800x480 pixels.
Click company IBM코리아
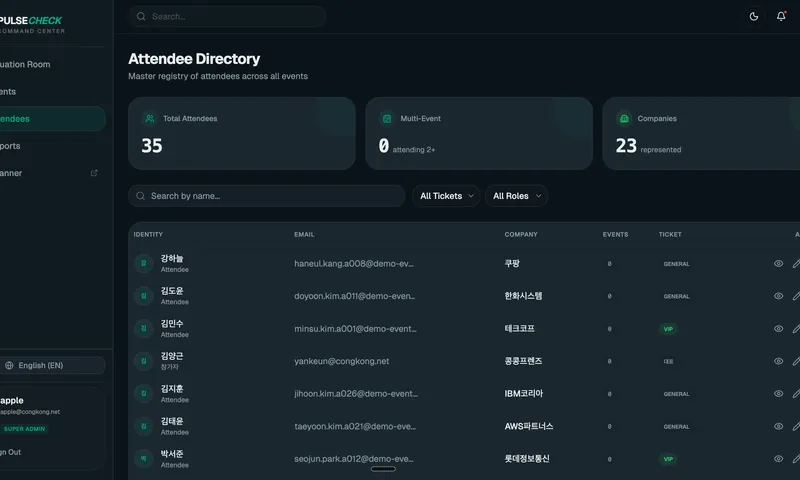[523, 394]
